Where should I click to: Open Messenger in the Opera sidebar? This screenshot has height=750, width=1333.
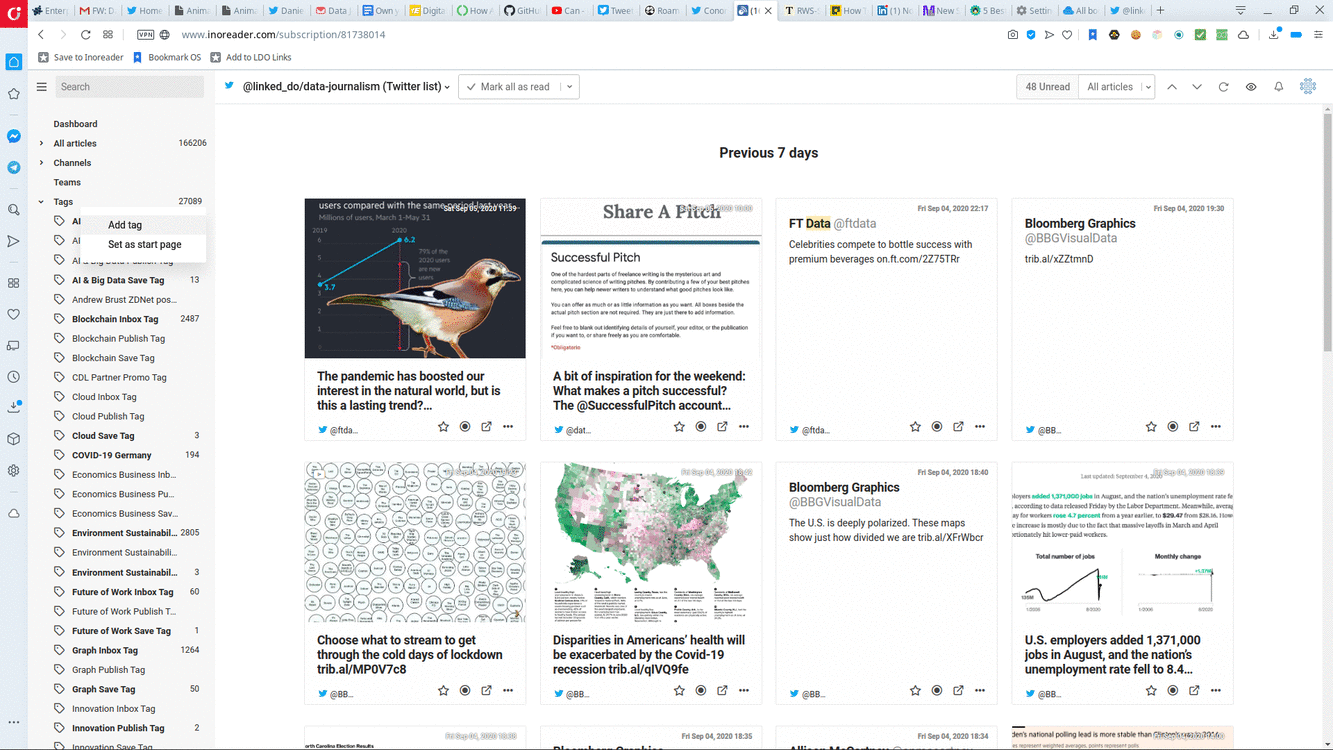coord(14,136)
